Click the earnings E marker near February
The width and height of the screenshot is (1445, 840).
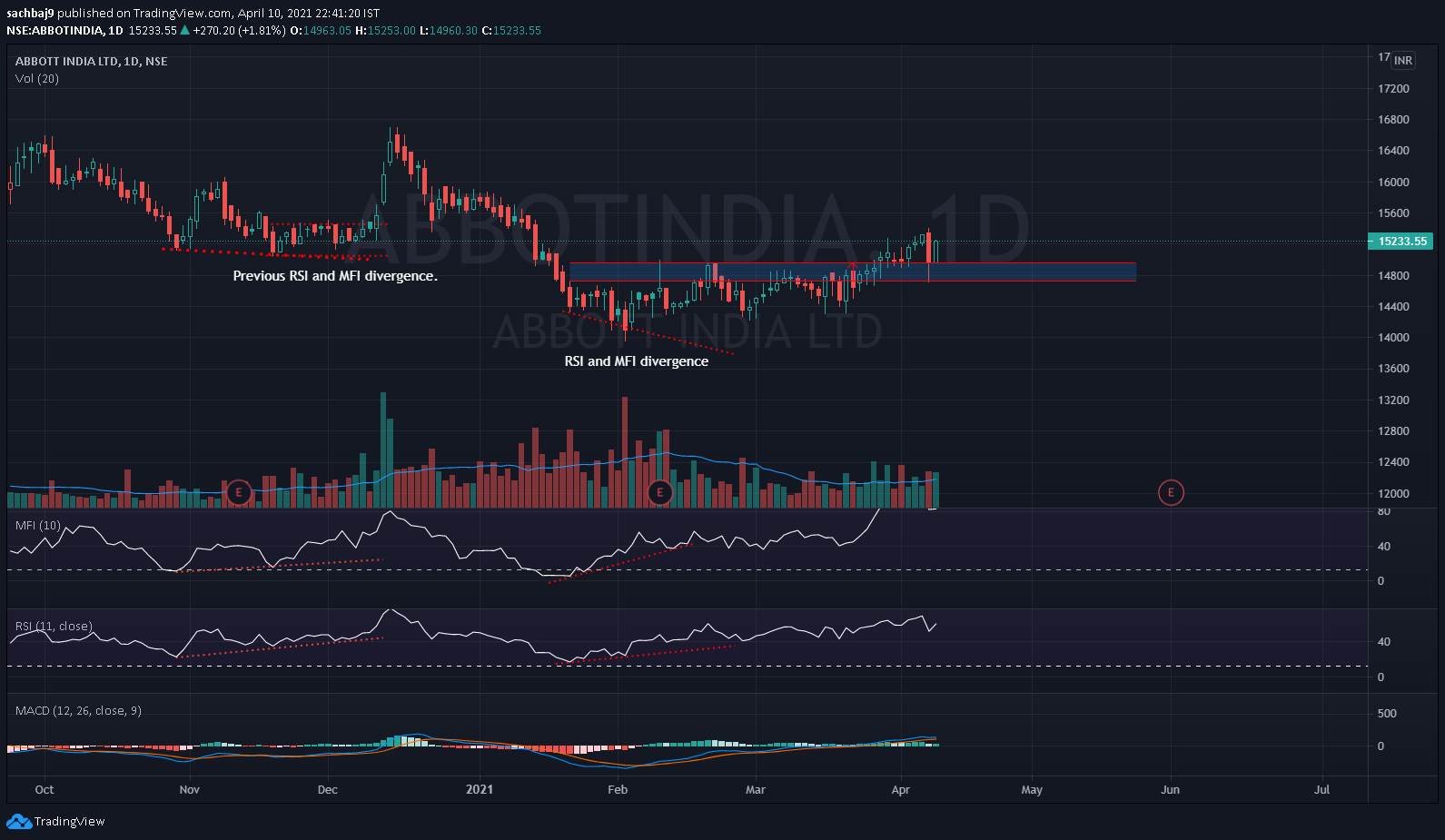point(660,492)
